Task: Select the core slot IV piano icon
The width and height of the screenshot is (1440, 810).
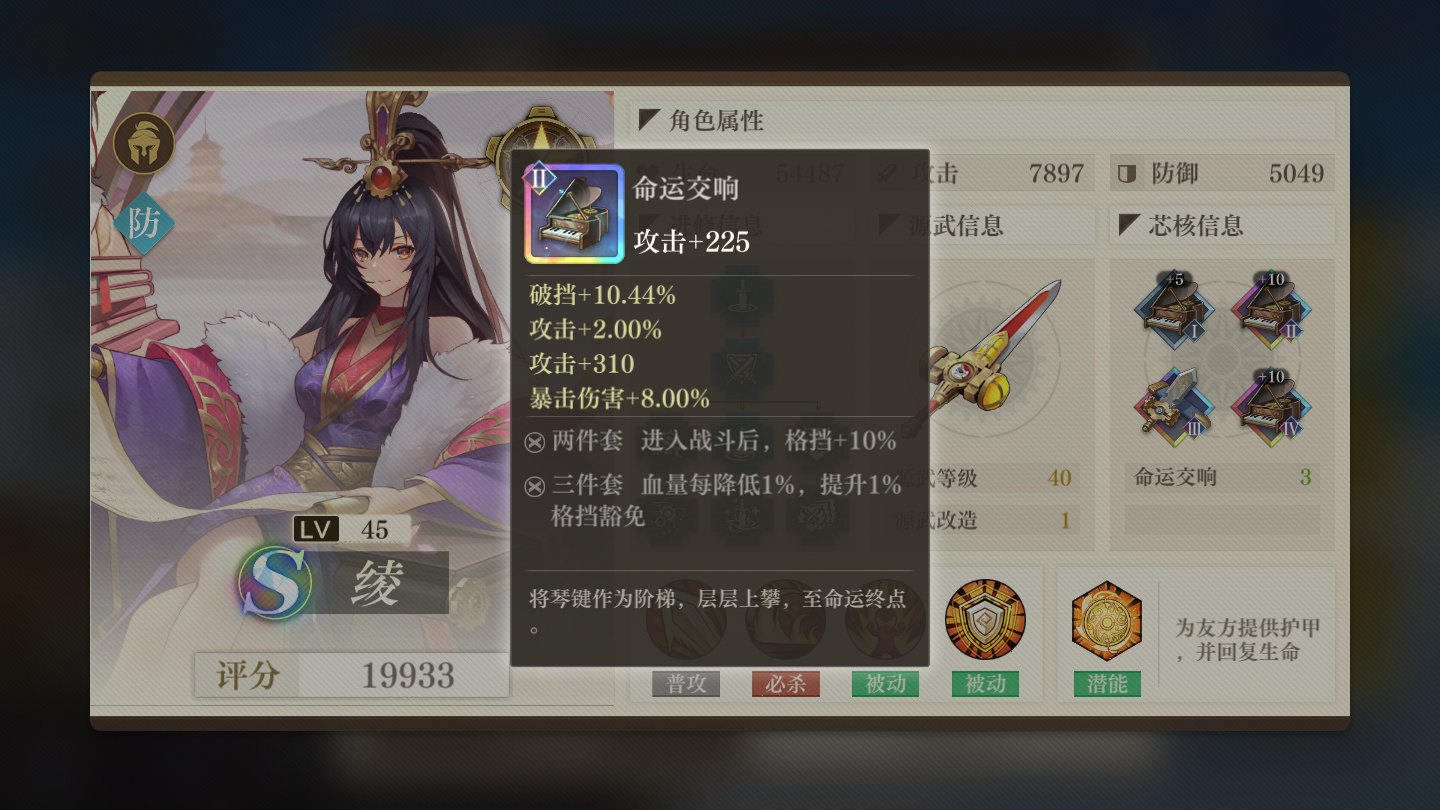Action: (x=1270, y=402)
